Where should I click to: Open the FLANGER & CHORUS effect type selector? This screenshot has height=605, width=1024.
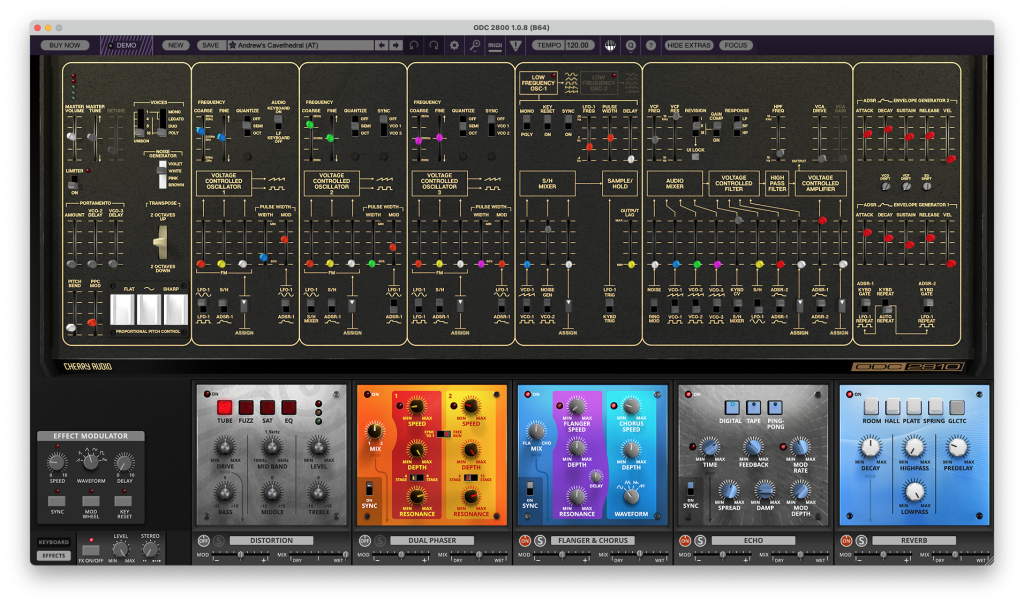[592, 540]
